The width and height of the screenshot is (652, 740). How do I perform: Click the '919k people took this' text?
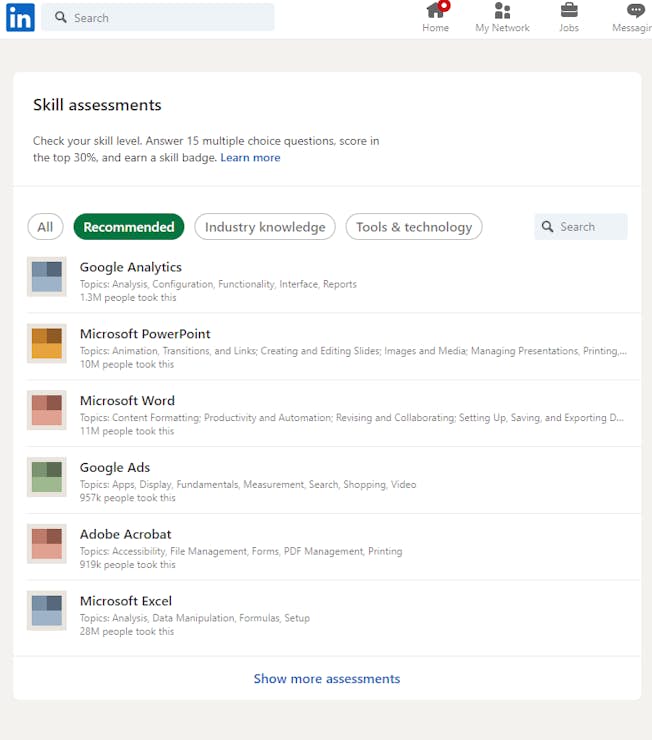(127, 565)
